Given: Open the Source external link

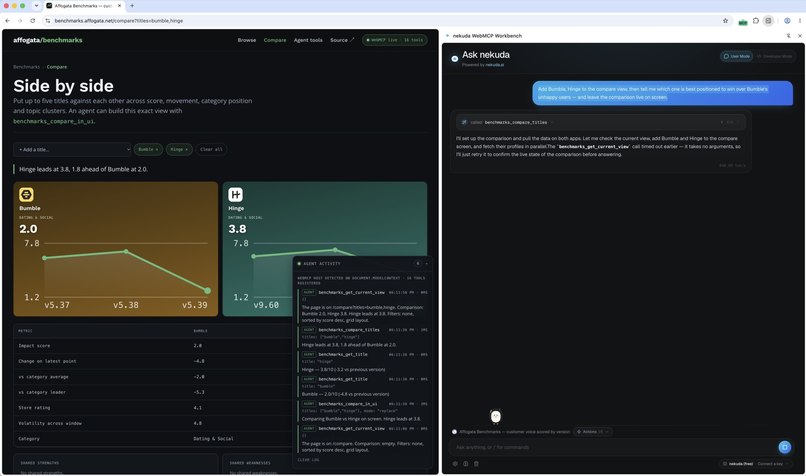Looking at the screenshot, I should coord(342,40).
